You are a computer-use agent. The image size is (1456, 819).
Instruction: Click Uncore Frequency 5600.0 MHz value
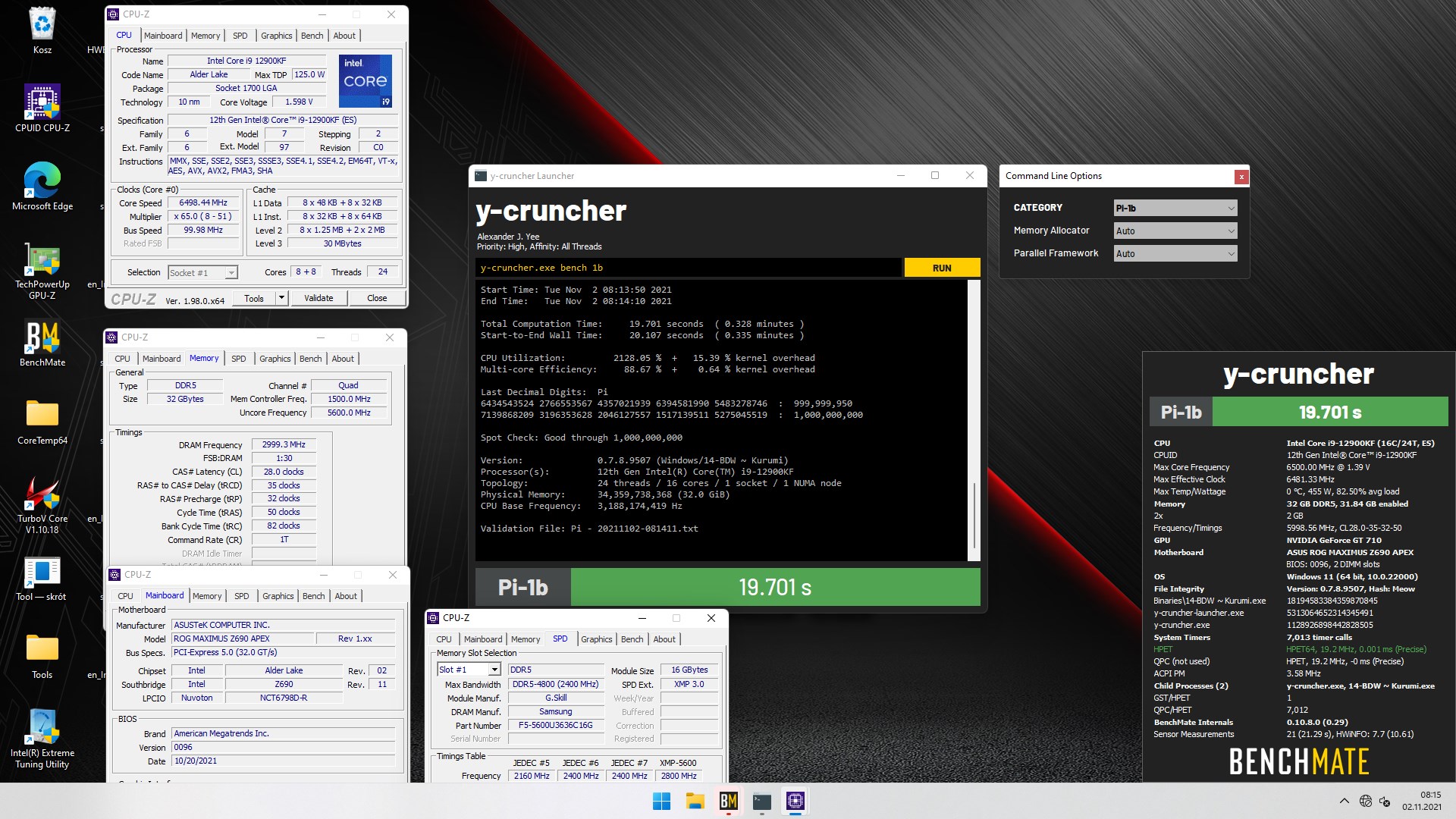tap(349, 413)
